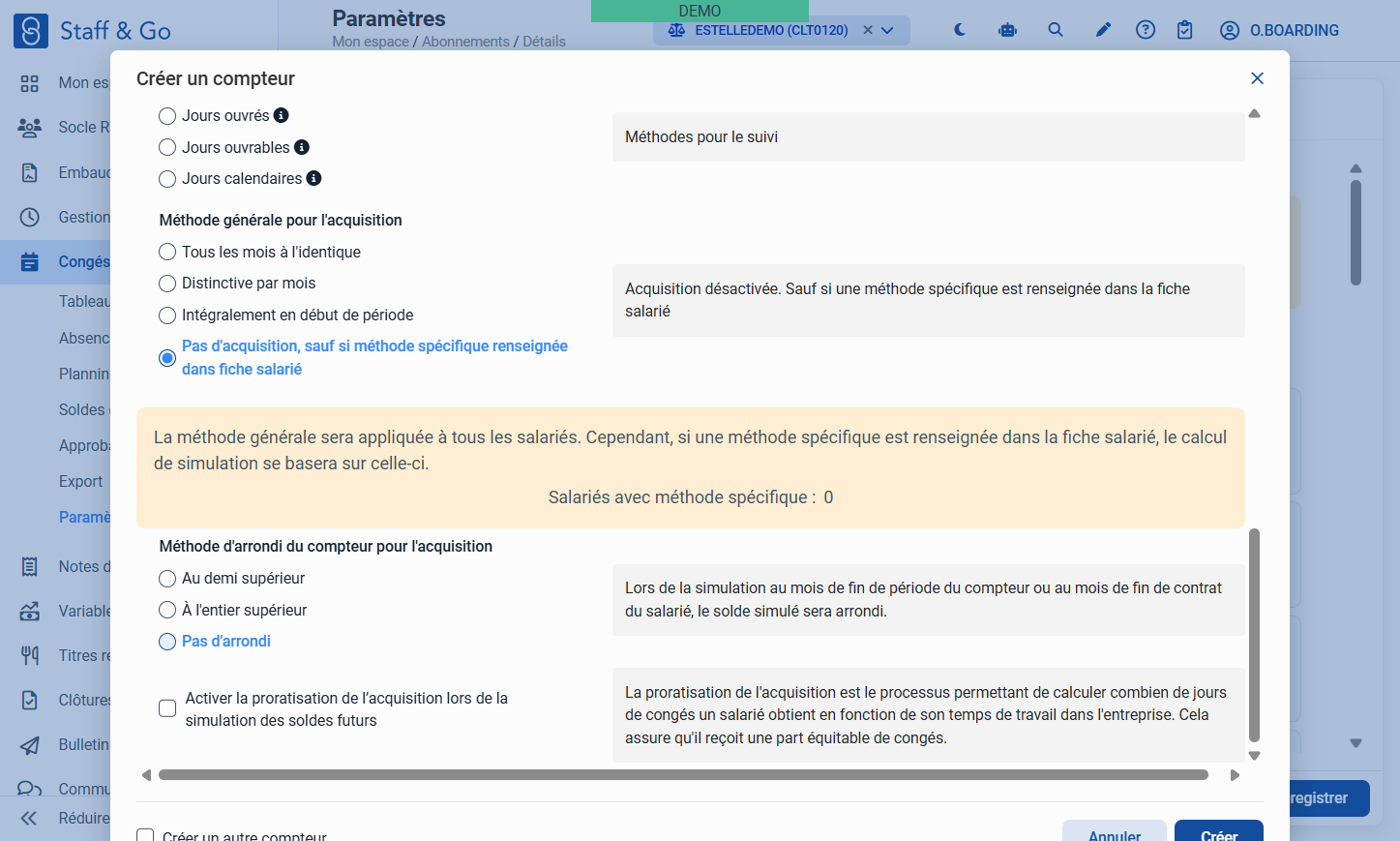1400x841 pixels.
Task: Click dialog scroll up arrow
Action: pos(1254,113)
